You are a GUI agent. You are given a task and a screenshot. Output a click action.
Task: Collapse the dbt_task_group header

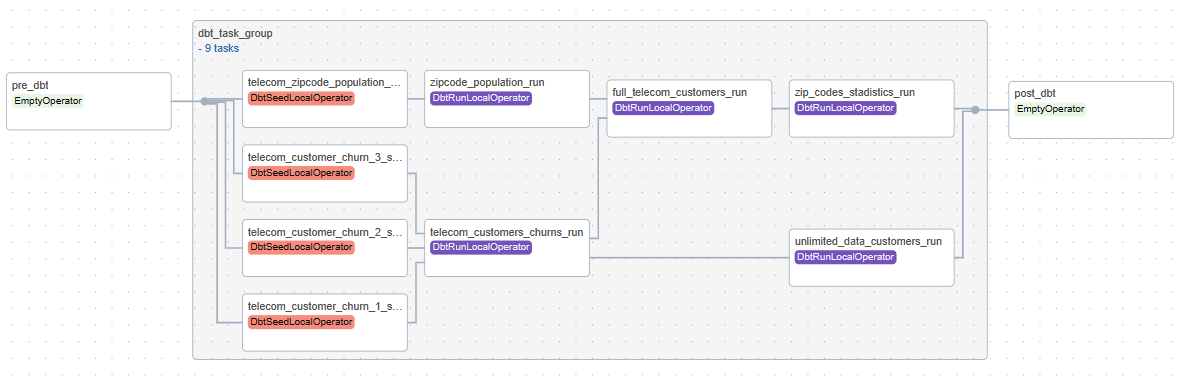pyautogui.click(x=235, y=34)
